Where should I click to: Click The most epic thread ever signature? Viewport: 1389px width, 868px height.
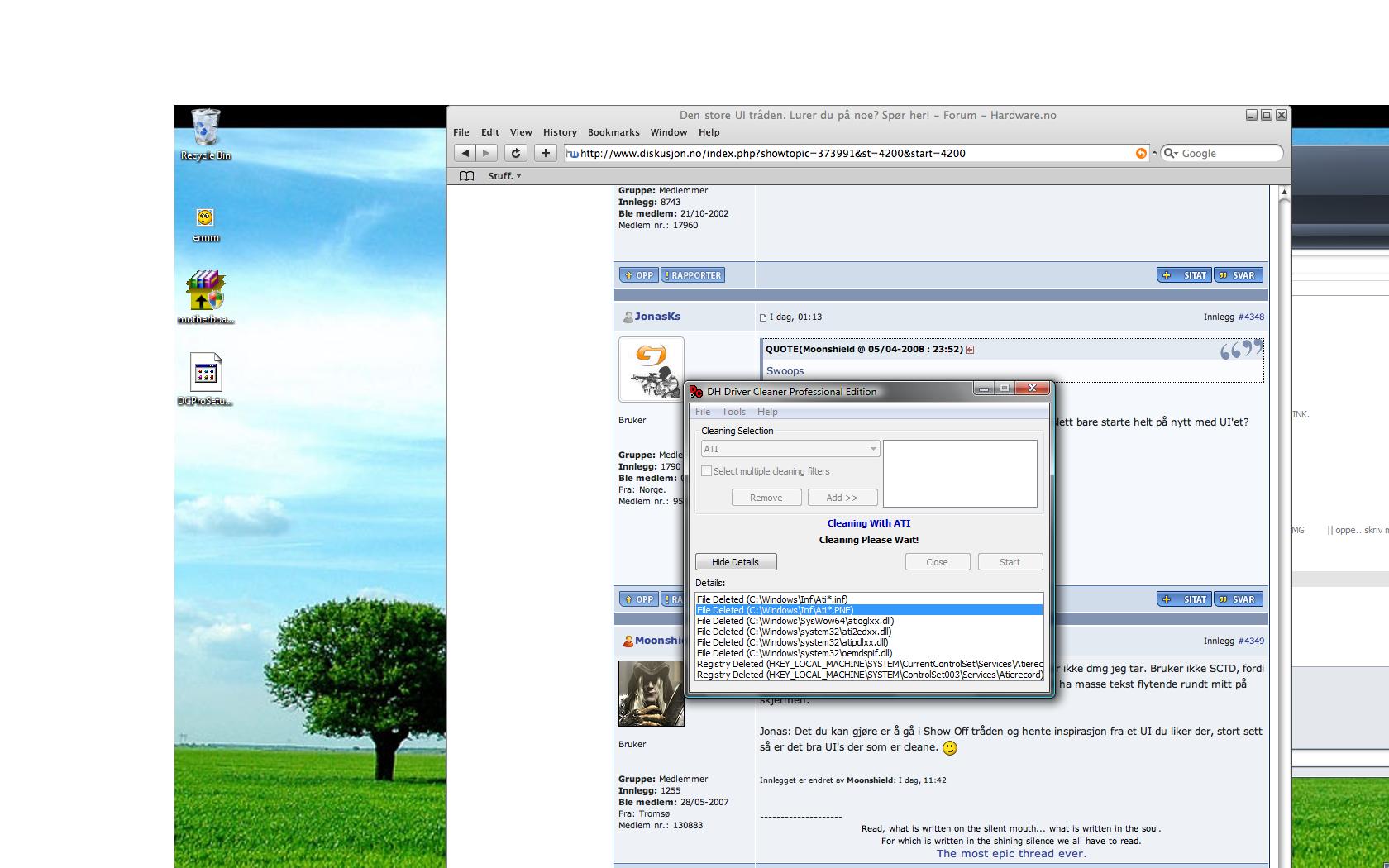point(1011,854)
